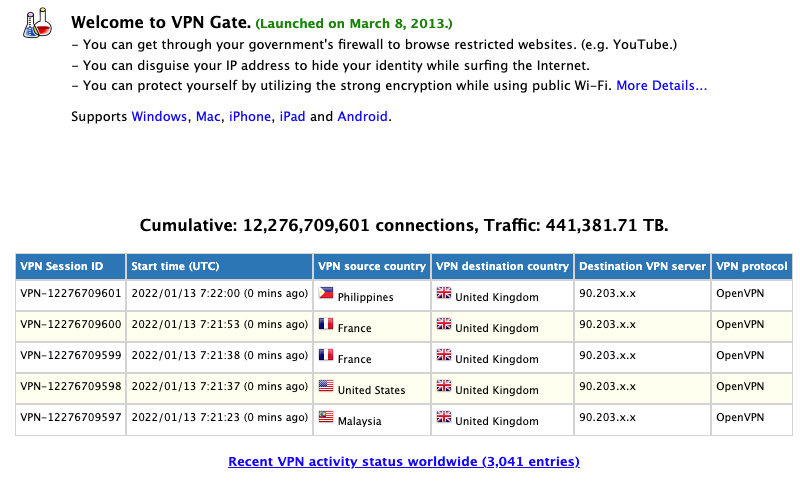Image resolution: width=800 pixels, height=501 pixels.
Task: Open Recent VPN activity status worldwide link
Action: pyautogui.click(x=404, y=461)
